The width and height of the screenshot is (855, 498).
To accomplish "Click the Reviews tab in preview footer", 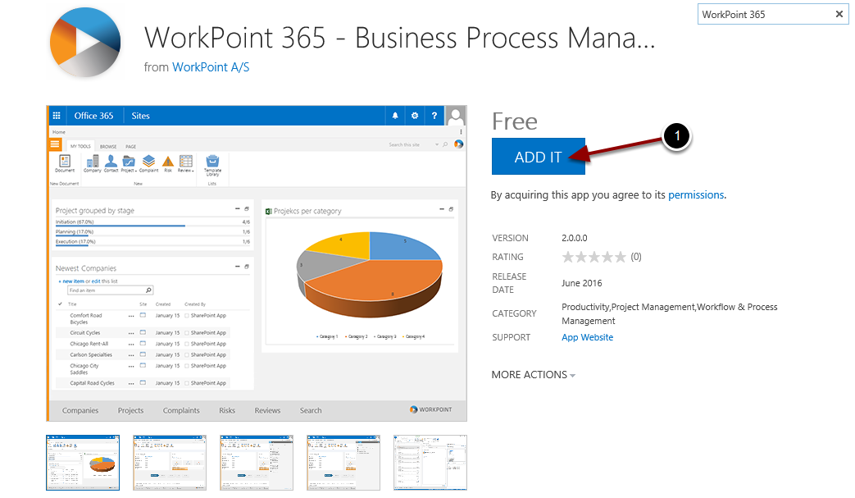I will tap(267, 410).
